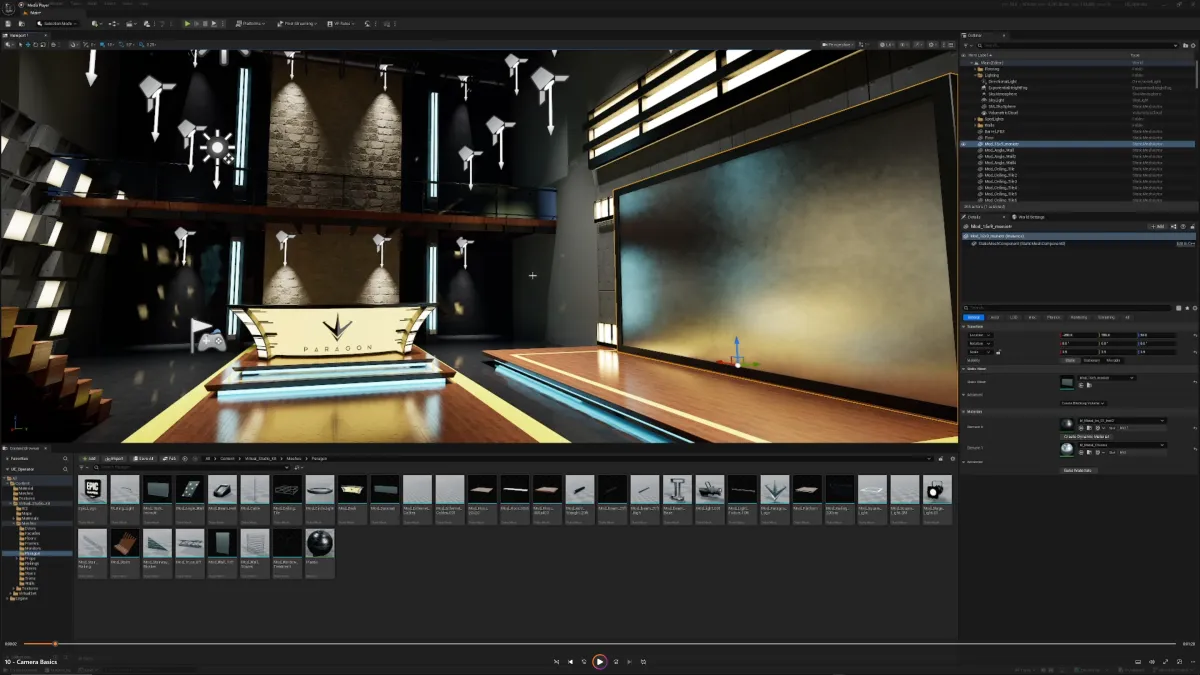
Task: Click the Plastic material sphere asset
Action: 319,543
